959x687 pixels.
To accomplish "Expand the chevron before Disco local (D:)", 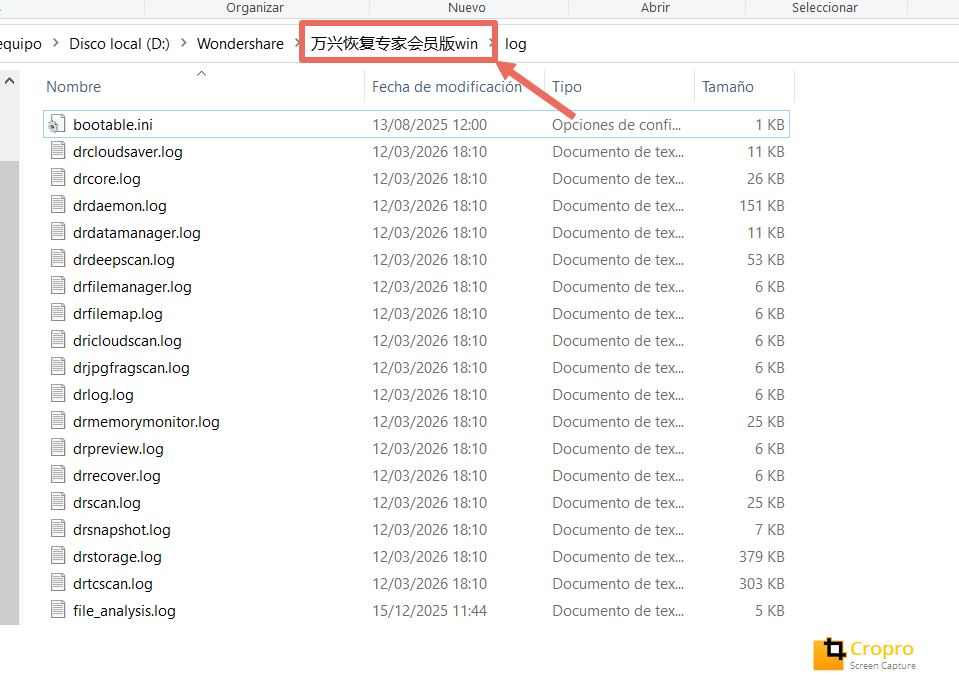I will (56, 43).
